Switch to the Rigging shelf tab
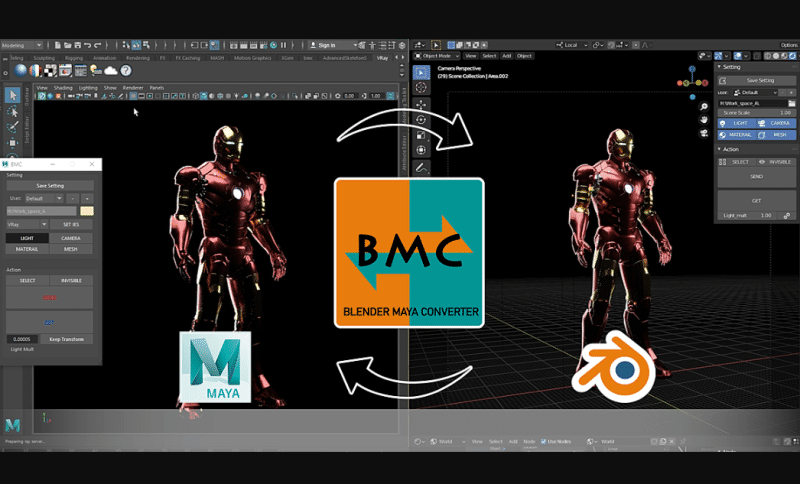This screenshot has height=484, width=800. coord(74,58)
